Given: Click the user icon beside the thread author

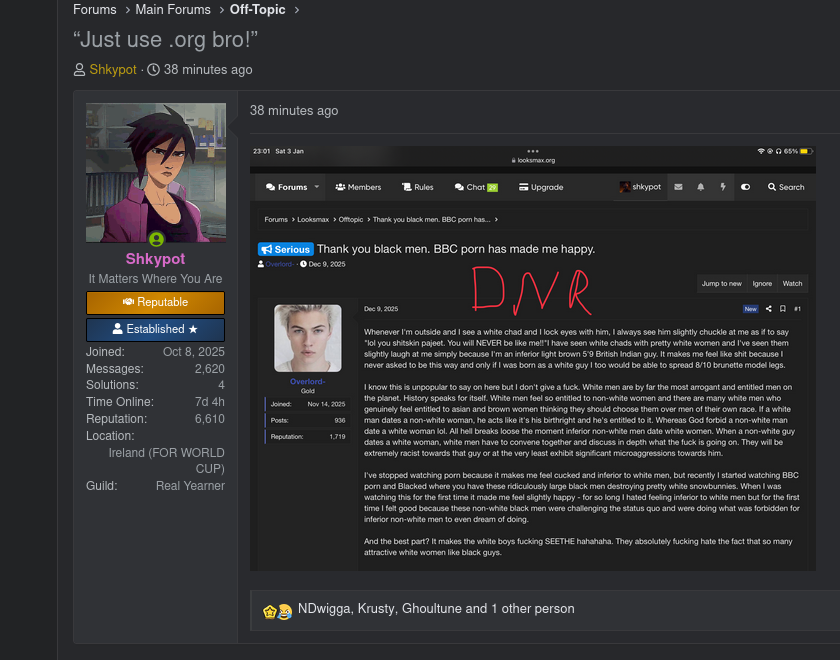Looking at the screenshot, I should pos(79,70).
